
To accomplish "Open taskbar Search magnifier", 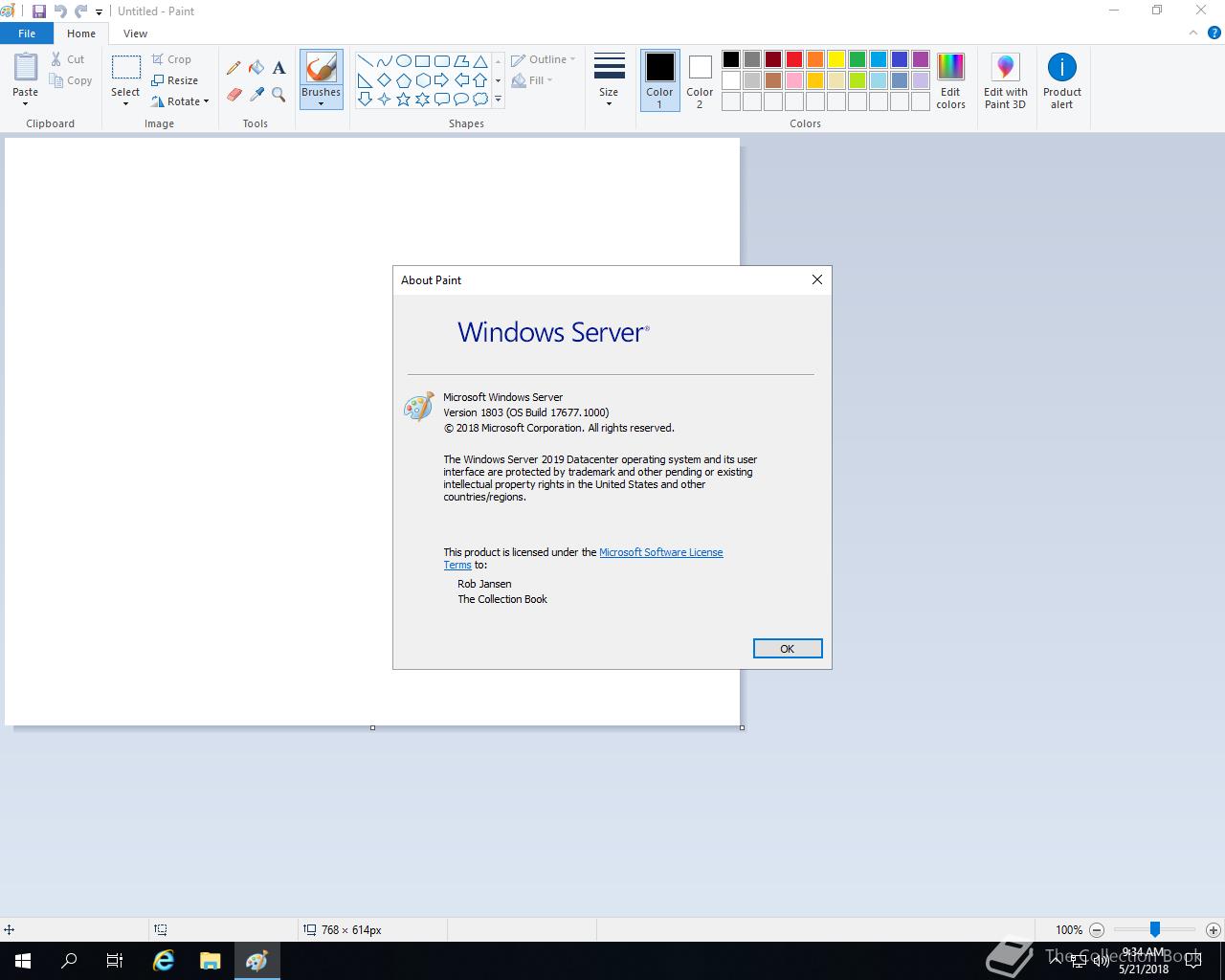I will (x=69, y=961).
